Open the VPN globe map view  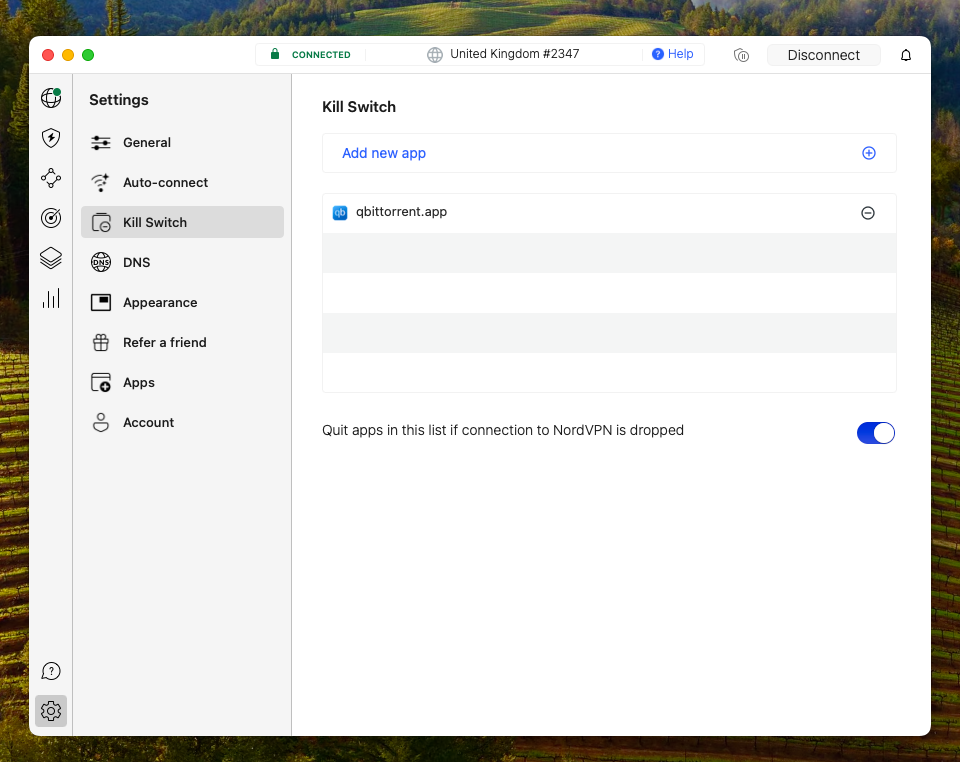pyautogui.click(x=51, y=98)
